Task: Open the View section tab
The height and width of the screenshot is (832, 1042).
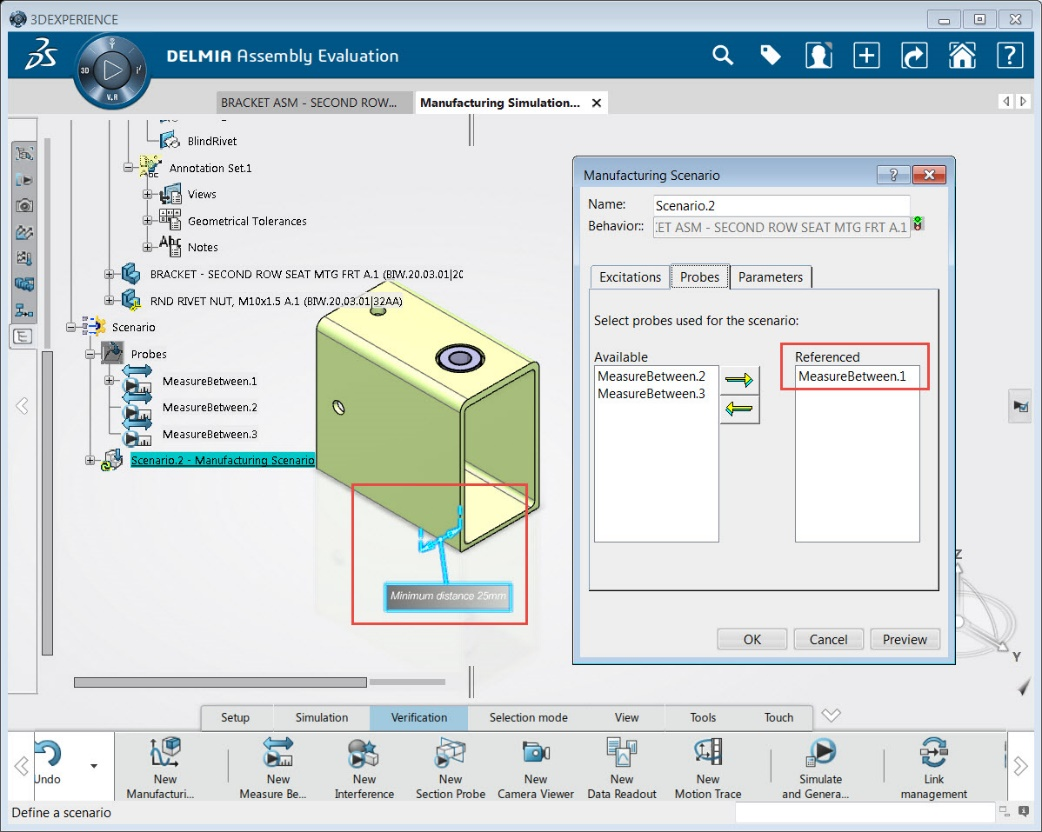Action: 626,718
